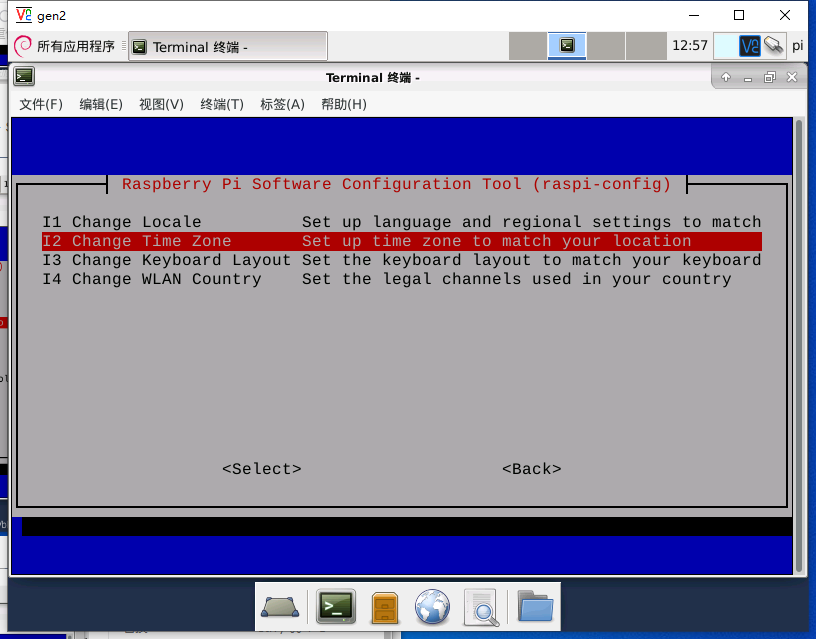Switch to the second workspace showing the terminal
816x639 pixels.
(x=567, y=46)
